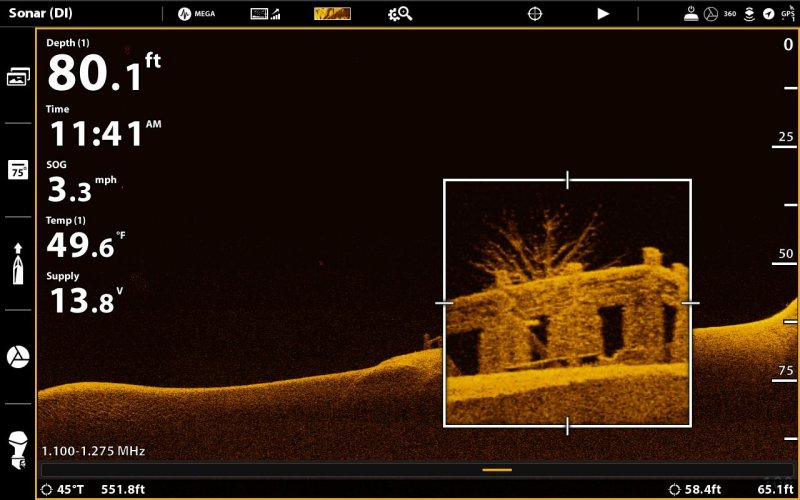Click the SOG 3.3 mph readout

(81, 182)
